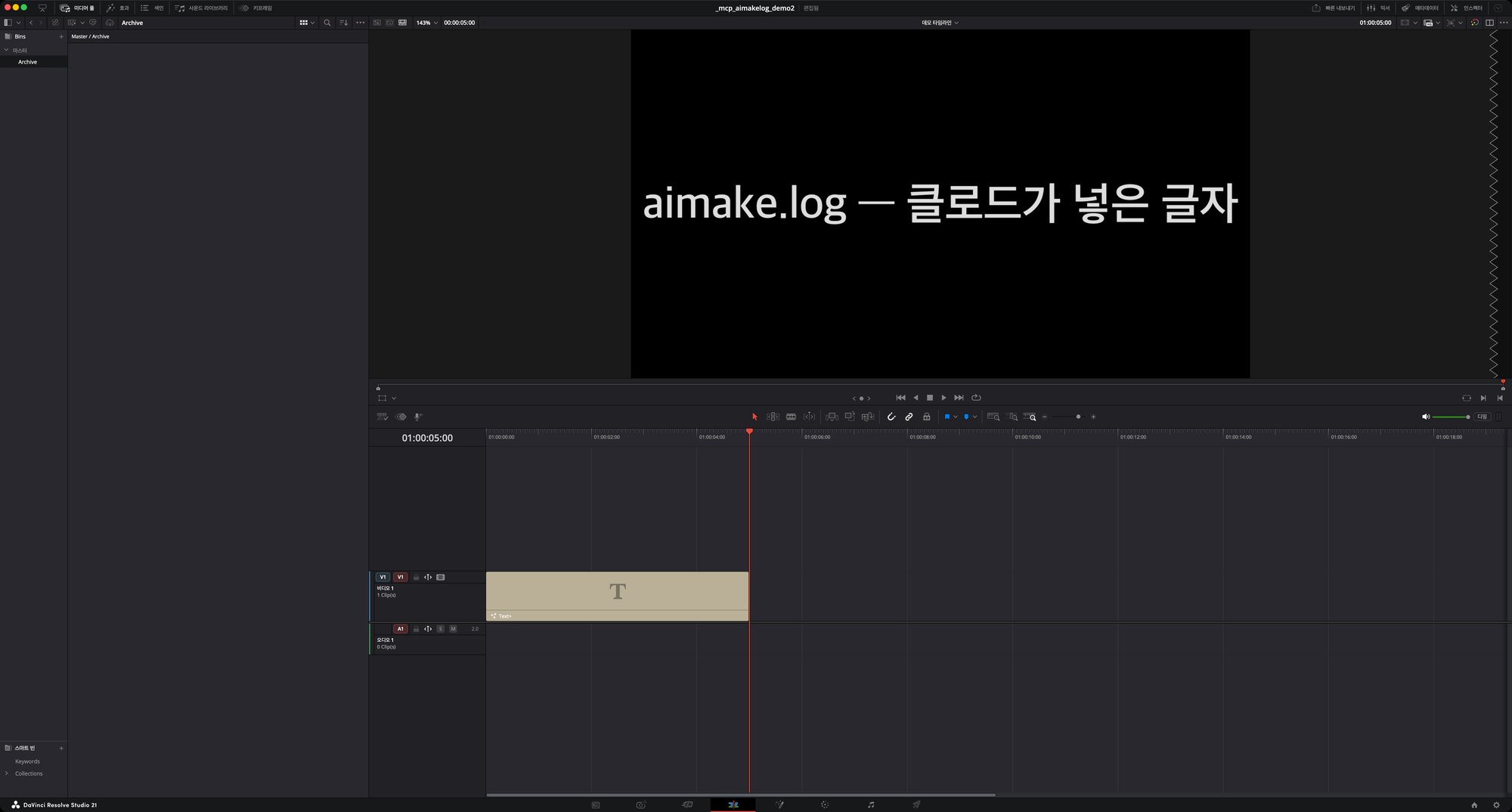Open the 인스펙터 (Inspector) panel

(x=1466, y=8)
